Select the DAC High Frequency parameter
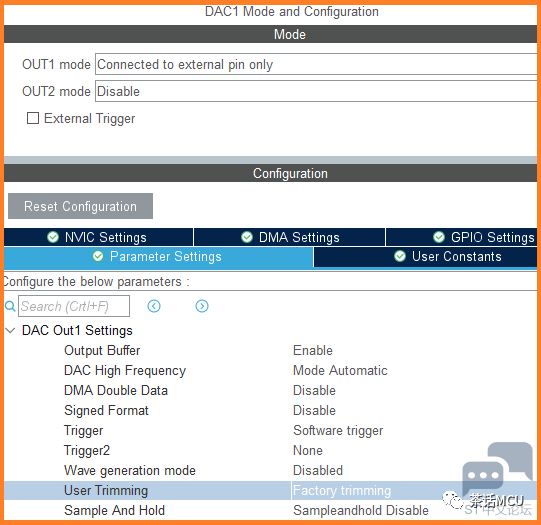541x525 pixels. [125, 370]
